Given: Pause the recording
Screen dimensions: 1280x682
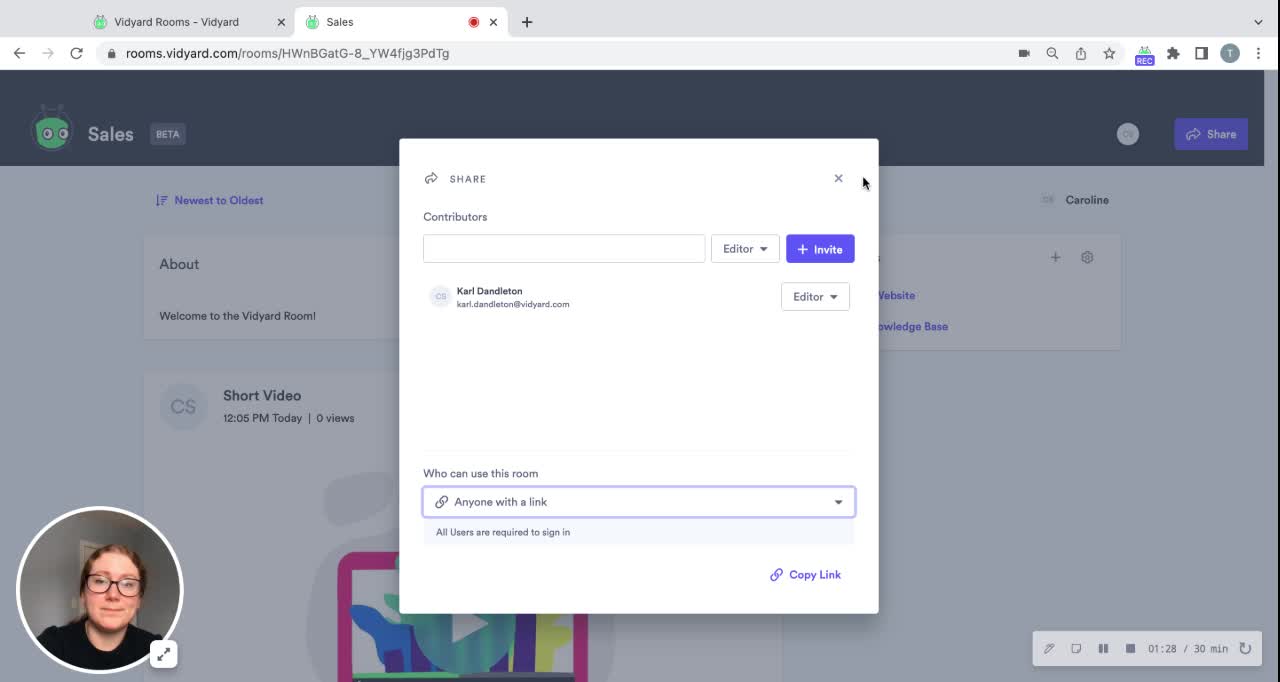Looking at the screenshot, I should coord(1103,649).
